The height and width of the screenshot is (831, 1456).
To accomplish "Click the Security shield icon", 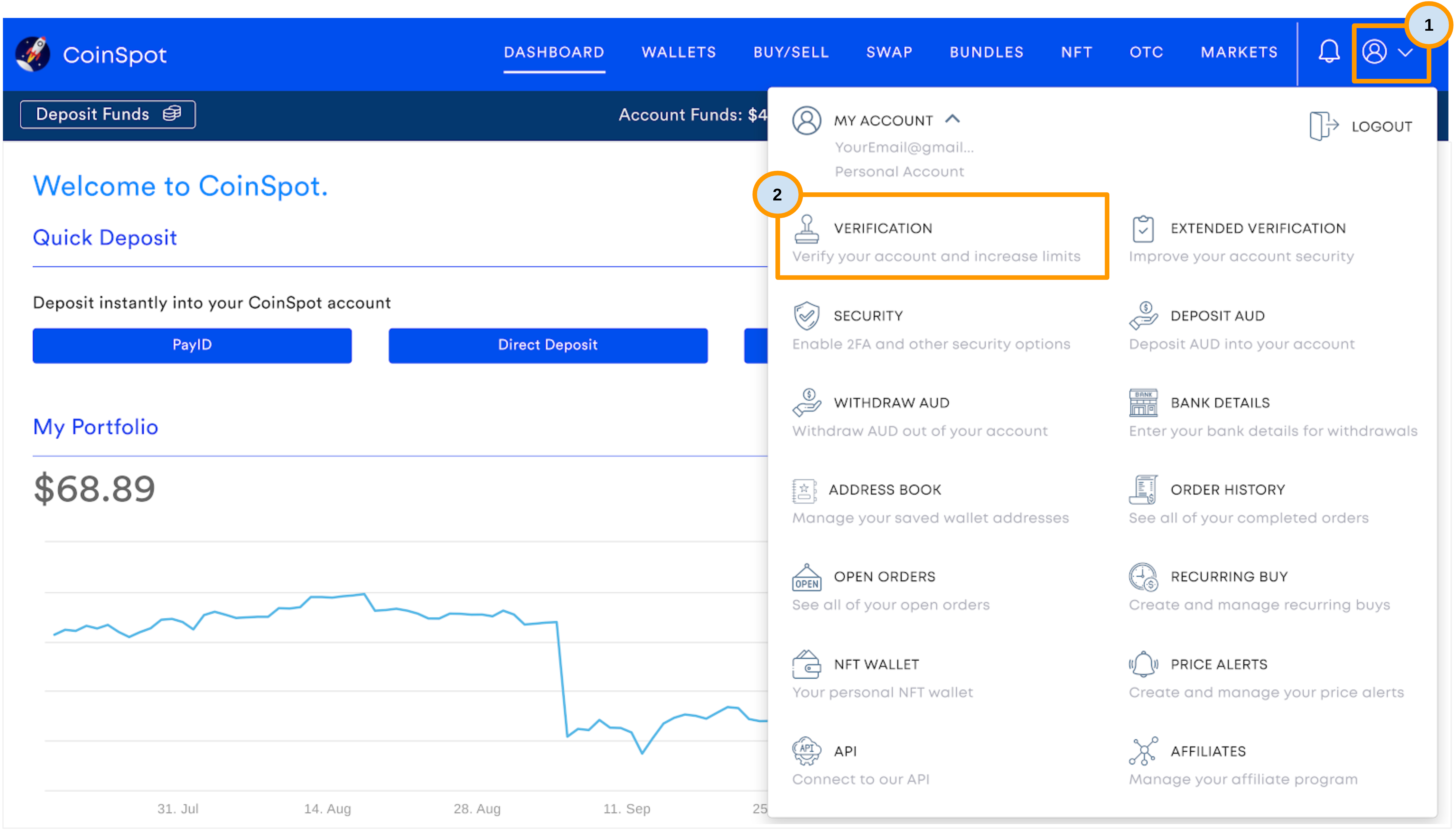I will 806,316.
